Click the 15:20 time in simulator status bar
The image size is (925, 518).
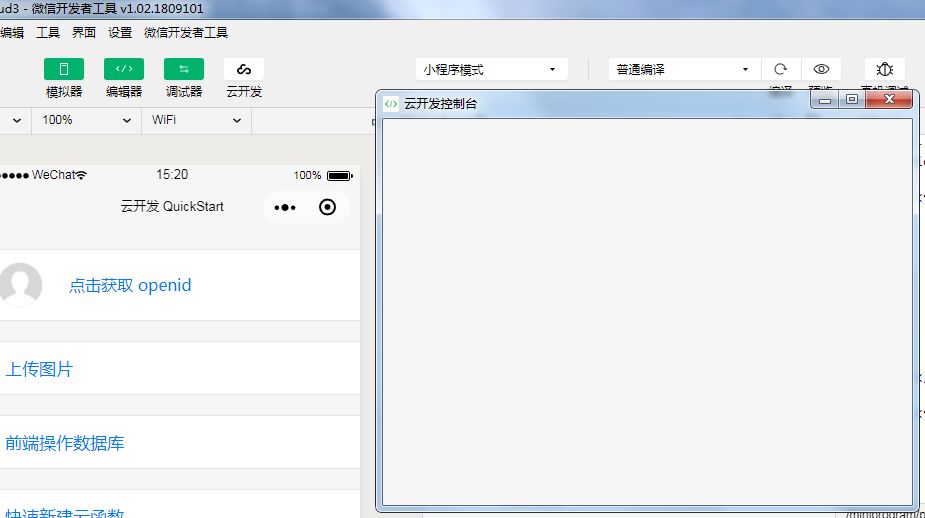[172, 175]
